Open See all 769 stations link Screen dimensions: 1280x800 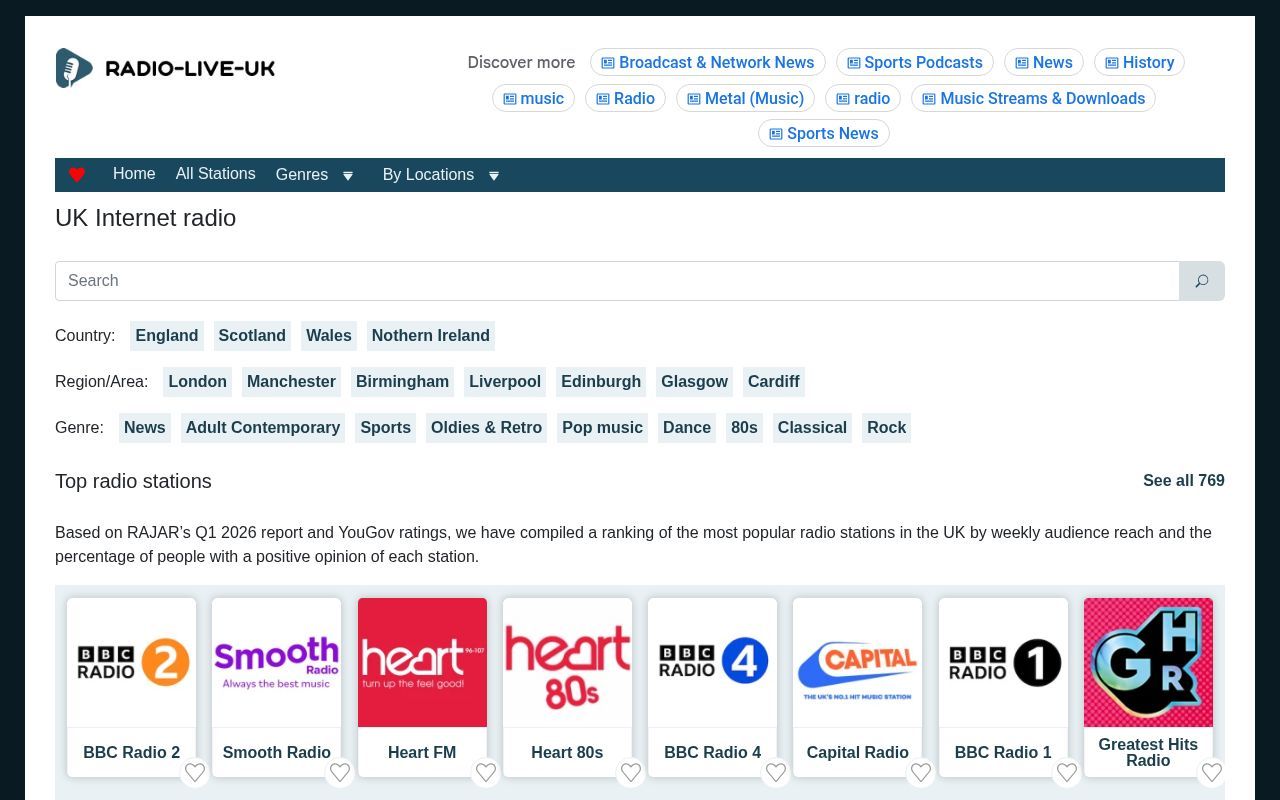[x=1184, y=481]
